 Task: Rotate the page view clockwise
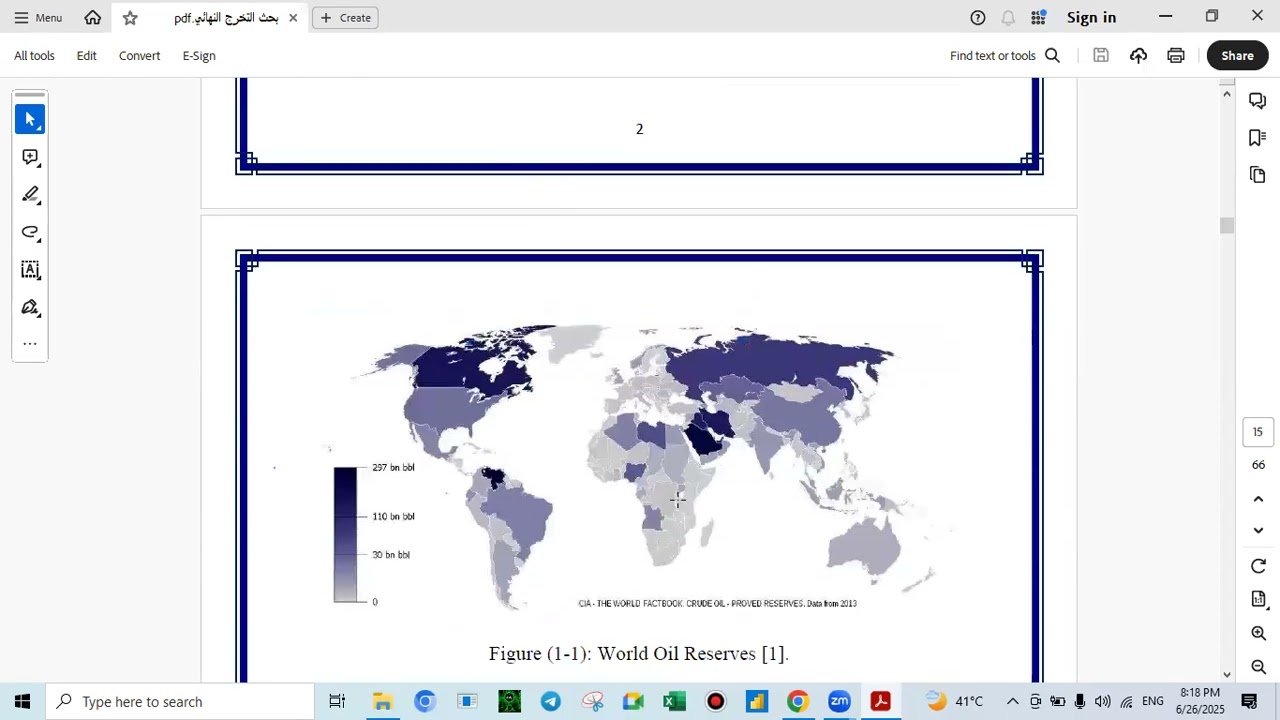pos(1258,566)
